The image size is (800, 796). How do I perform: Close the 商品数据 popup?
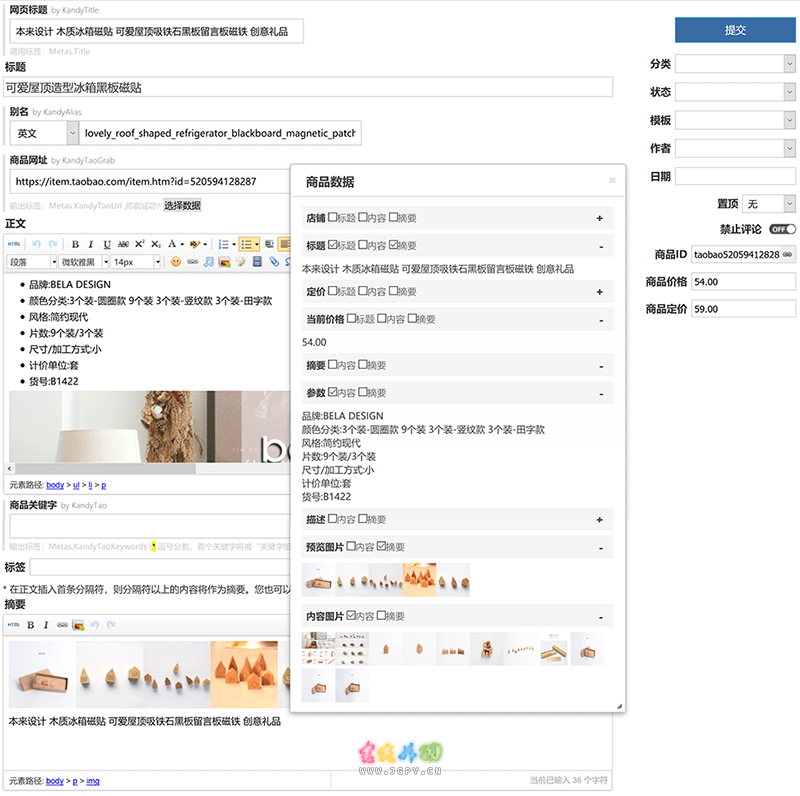(612, 180)
